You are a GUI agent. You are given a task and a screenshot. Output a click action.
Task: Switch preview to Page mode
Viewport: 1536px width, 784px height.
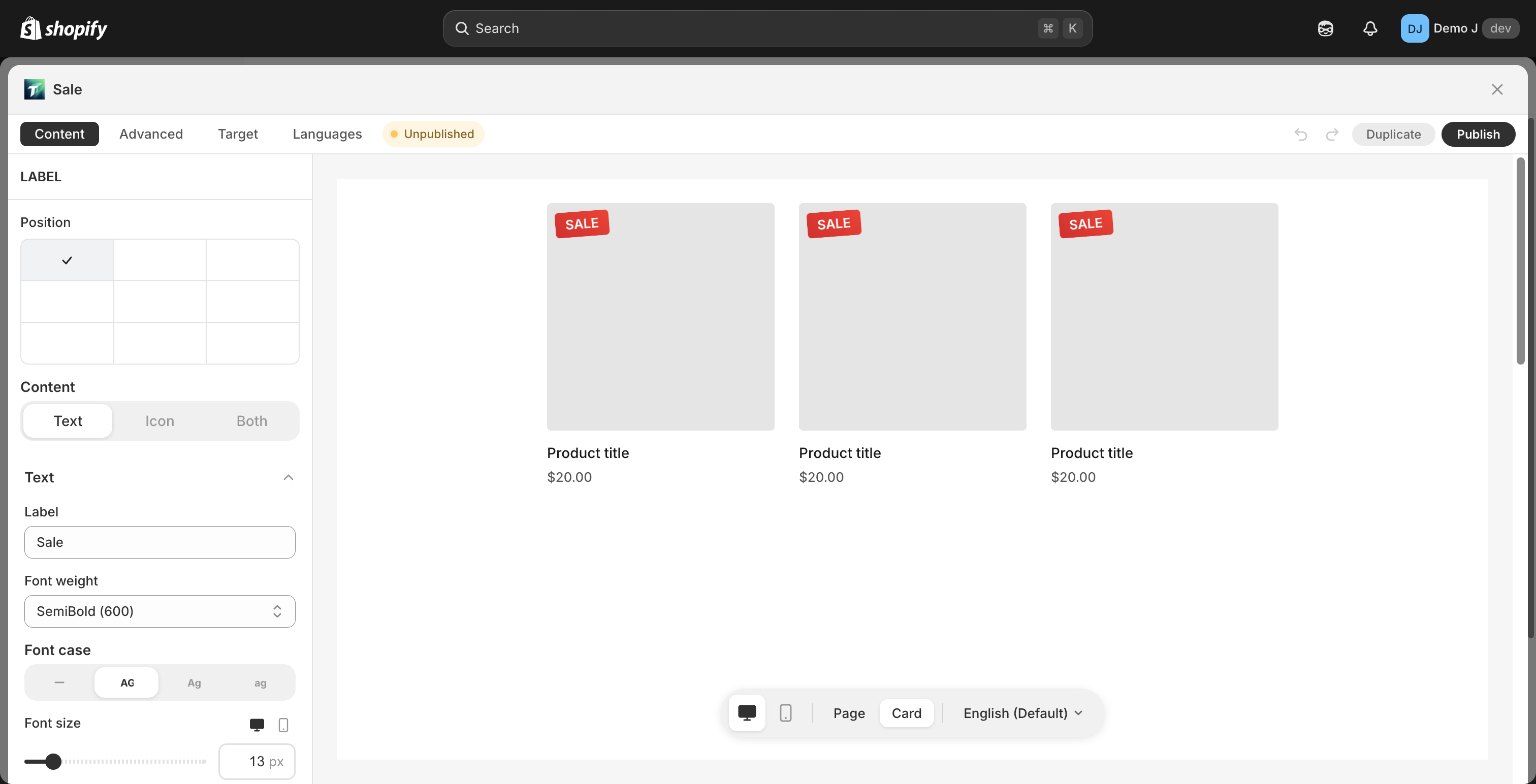click(849, 713)
